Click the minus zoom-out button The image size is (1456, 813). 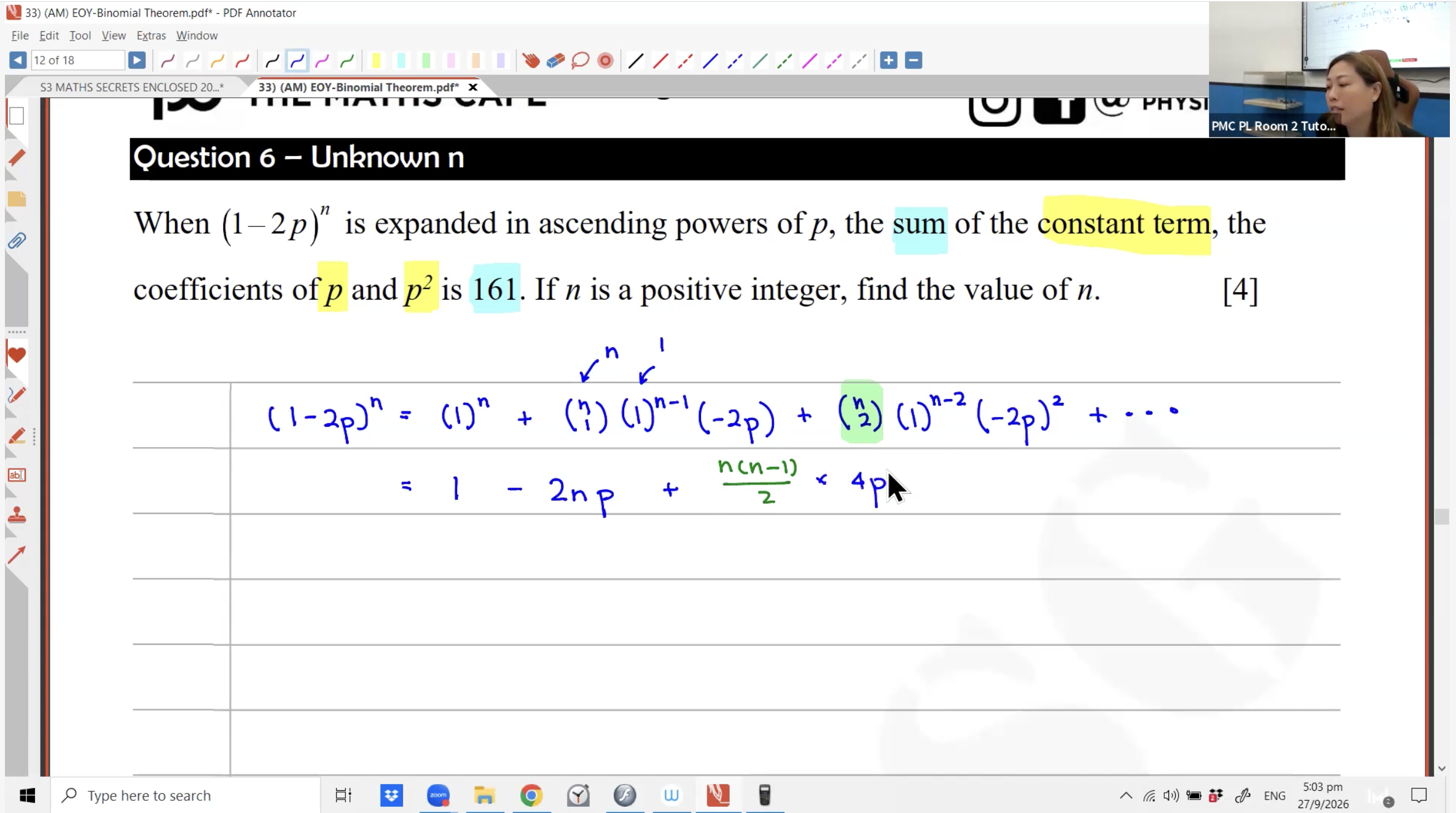[914, 60]
